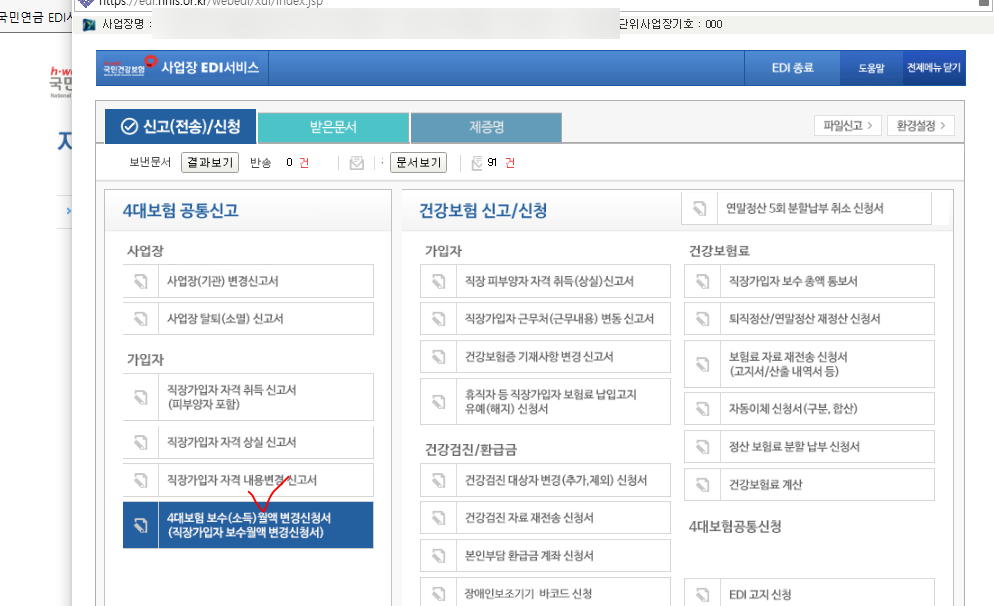Click the envelope icon beside 문서보기

(357, 164)
